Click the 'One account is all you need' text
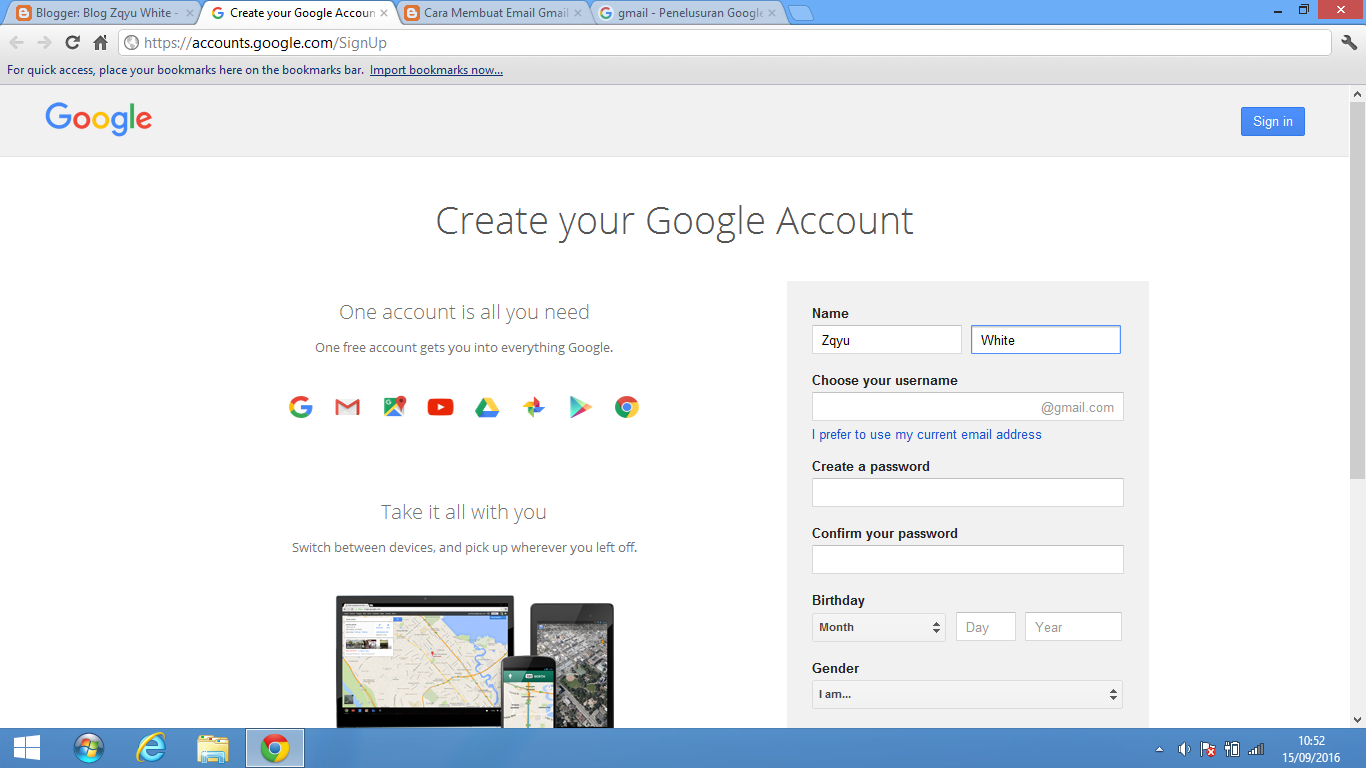This screenshot has width=1366, height=768. coord(464,312)
